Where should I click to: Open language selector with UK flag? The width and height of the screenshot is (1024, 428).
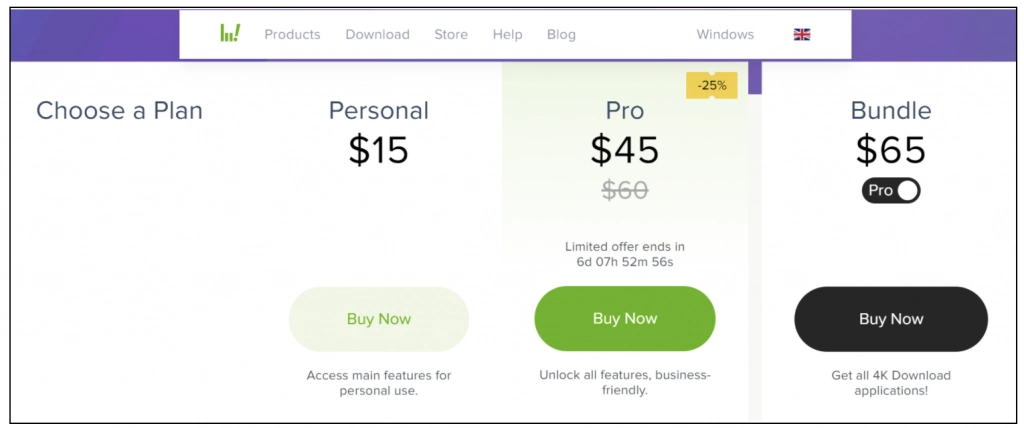(x=802, y=34)
